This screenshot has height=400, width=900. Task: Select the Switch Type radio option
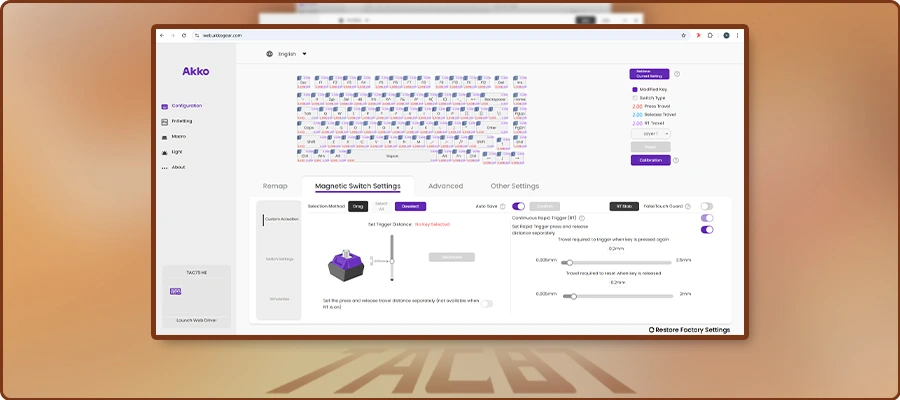(x=635, y=98)
